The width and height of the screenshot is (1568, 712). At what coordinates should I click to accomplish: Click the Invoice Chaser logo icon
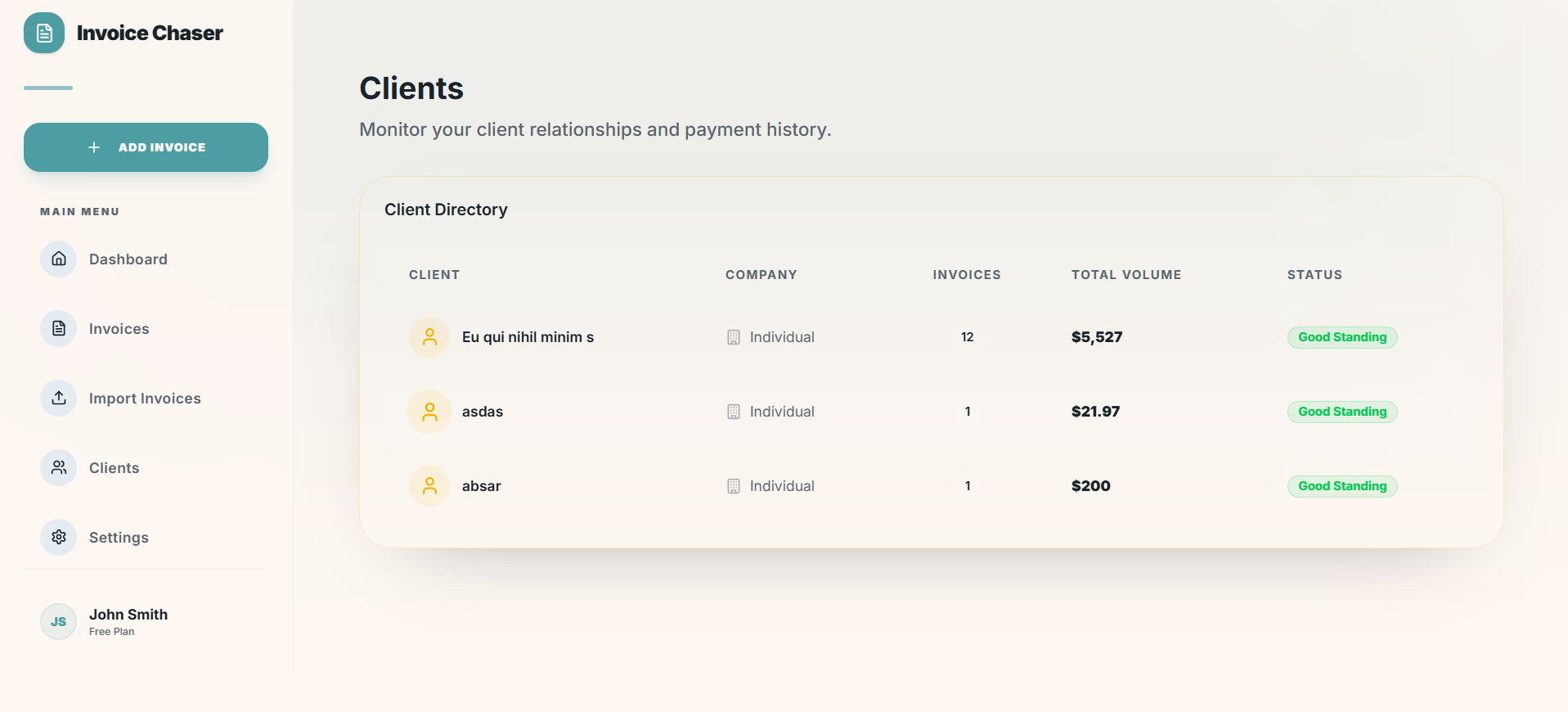tap(44, 33)
